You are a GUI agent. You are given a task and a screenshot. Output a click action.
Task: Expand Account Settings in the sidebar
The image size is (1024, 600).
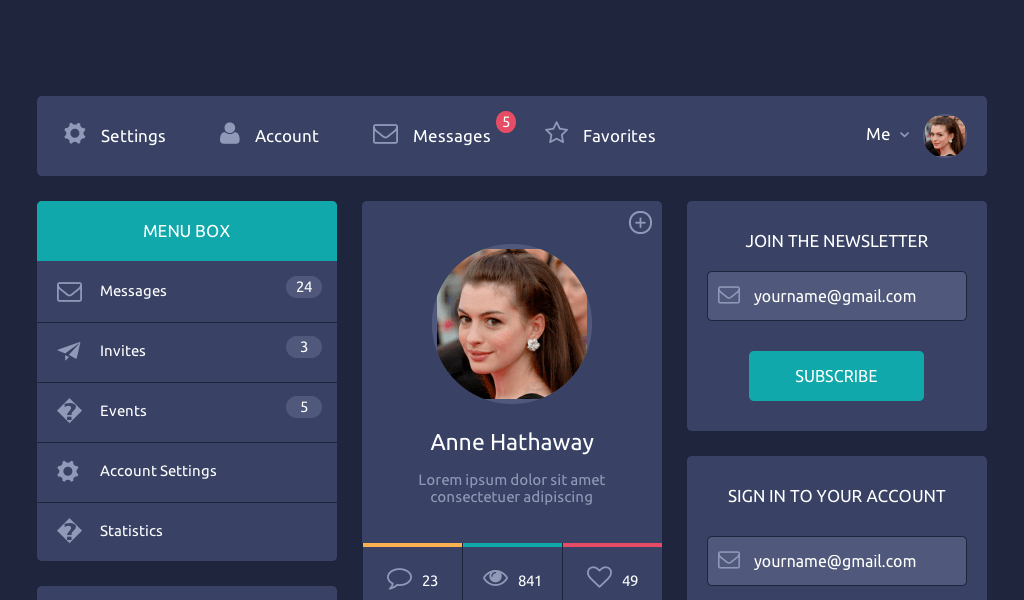(158, 471)
